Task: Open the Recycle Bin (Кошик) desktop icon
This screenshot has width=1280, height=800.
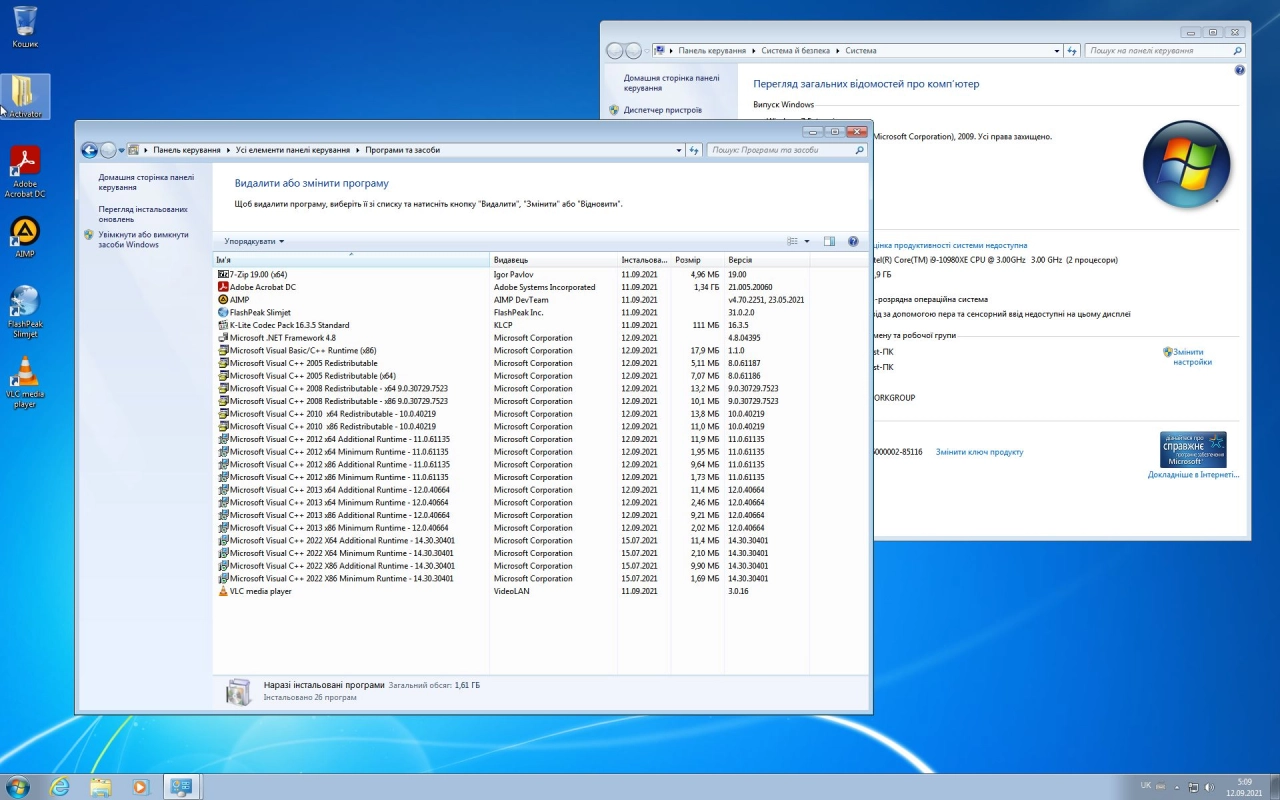Action: pos(25,27)
